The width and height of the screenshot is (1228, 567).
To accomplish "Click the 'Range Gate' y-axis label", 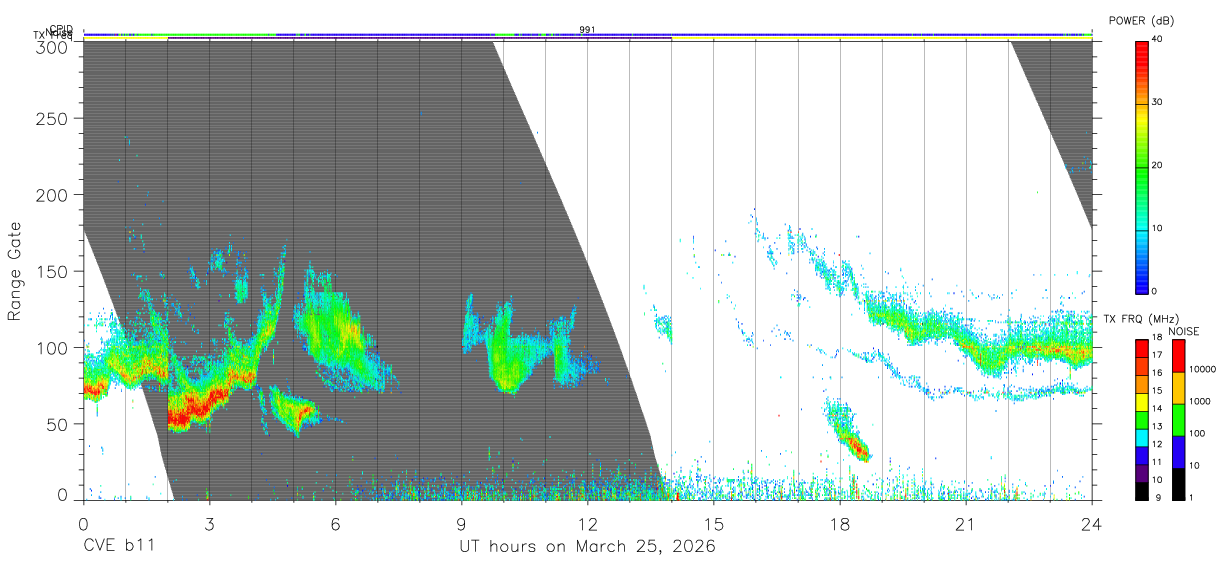I will pyautogui.click(x=15, y=271).
